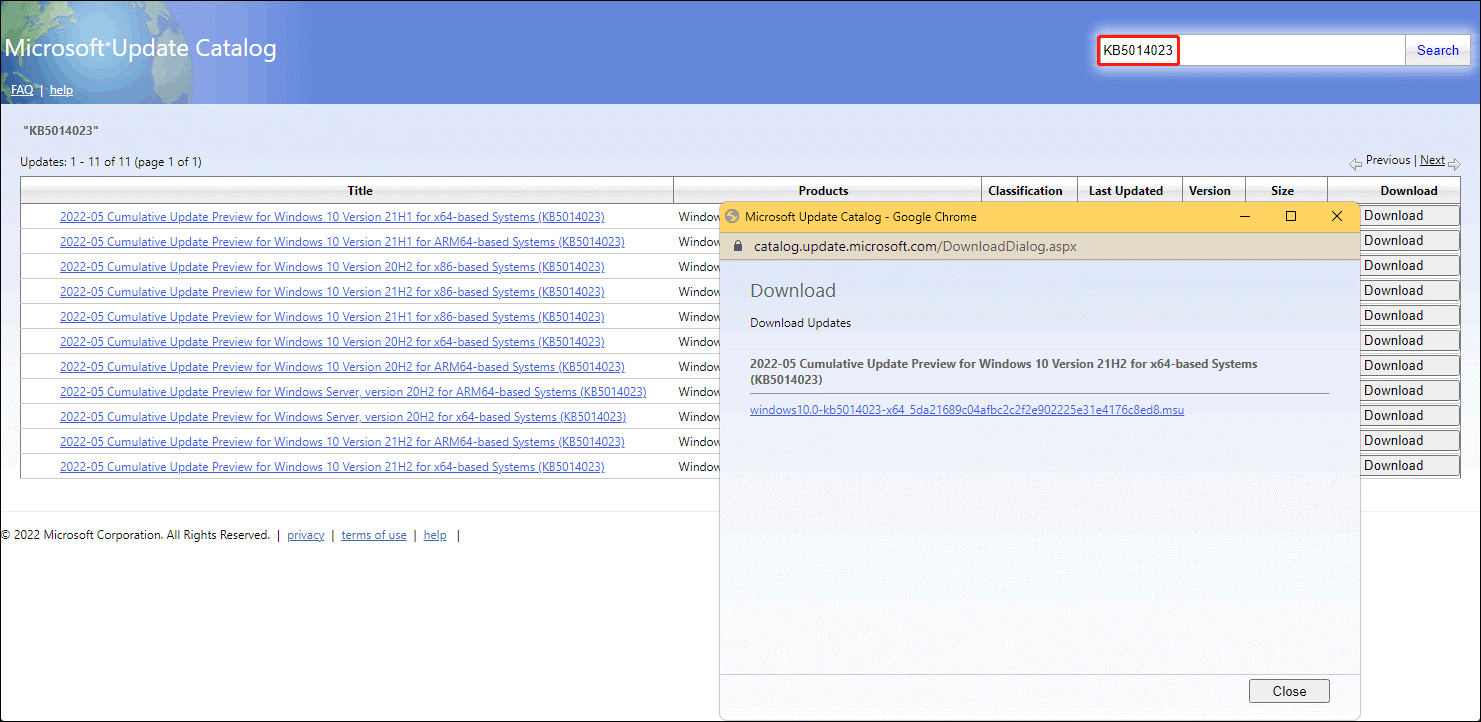Sort results by the Last Updated column
1481x722 pixels.
(1126, 191)
